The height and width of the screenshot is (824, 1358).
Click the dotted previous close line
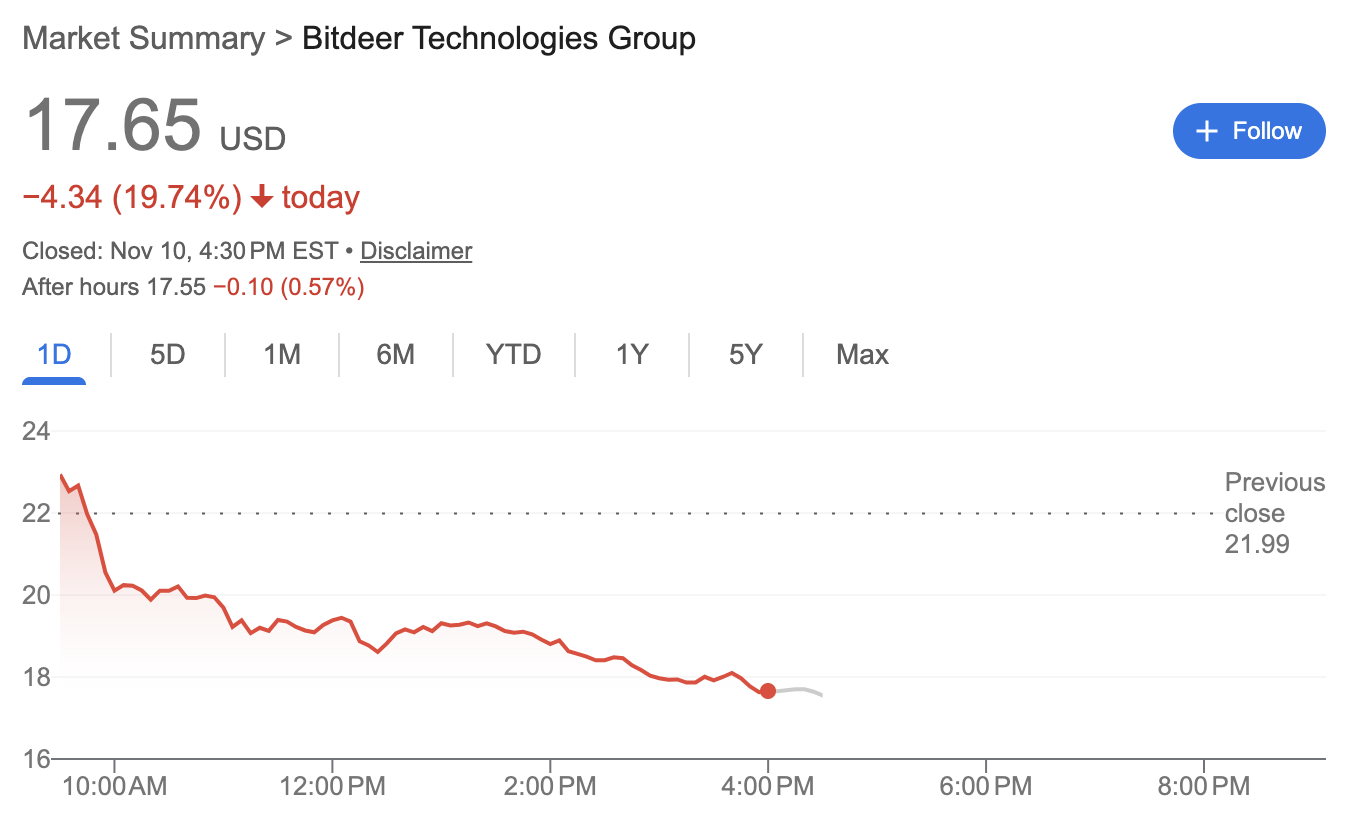[x=600, y=512]
